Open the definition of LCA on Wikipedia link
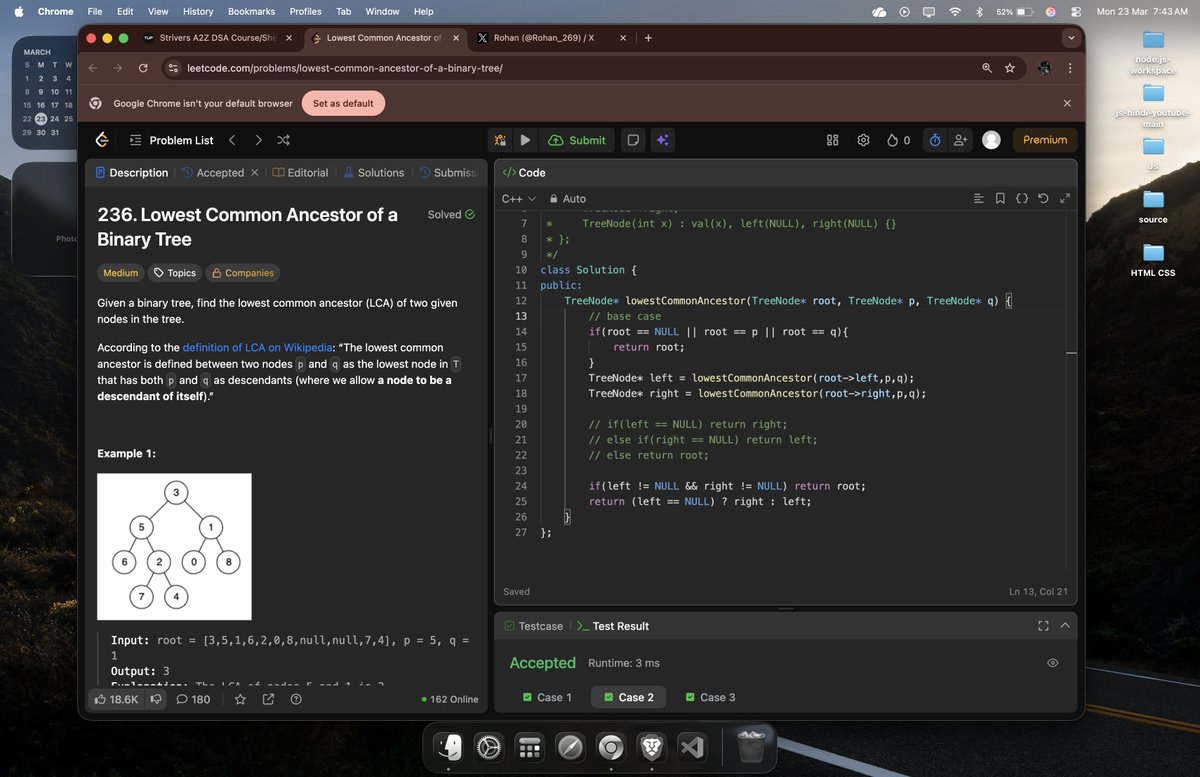The width and height of the screenshot is (1200, 777). [259, 348]
